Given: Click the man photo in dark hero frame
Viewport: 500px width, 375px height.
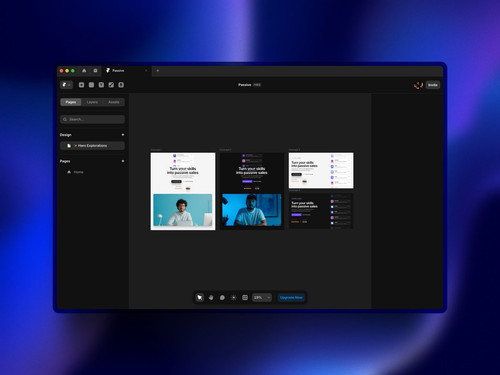Looking at the screenshot, I should coord(252,210).
